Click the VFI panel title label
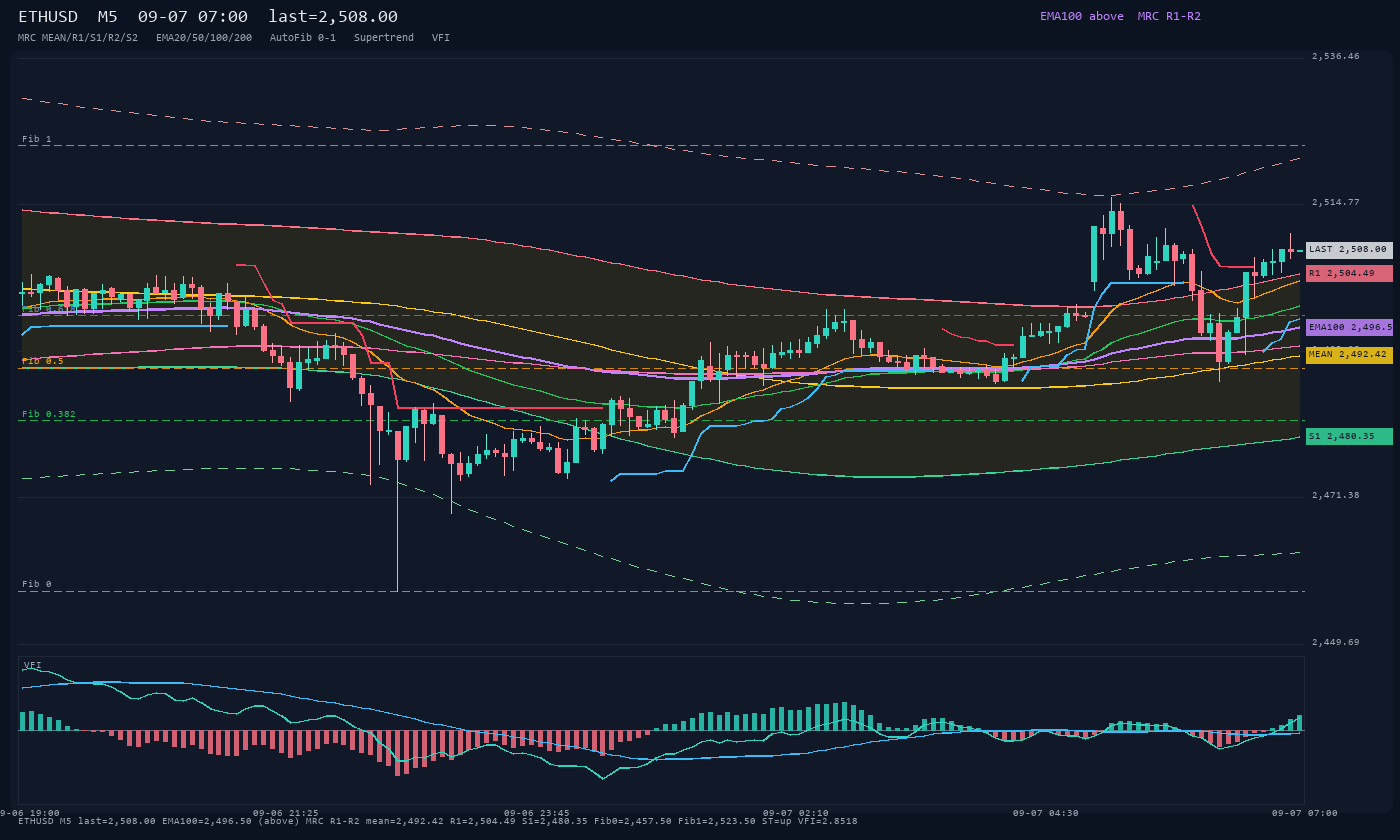Viewport: 1400px width, 840px height. point(33,665)
